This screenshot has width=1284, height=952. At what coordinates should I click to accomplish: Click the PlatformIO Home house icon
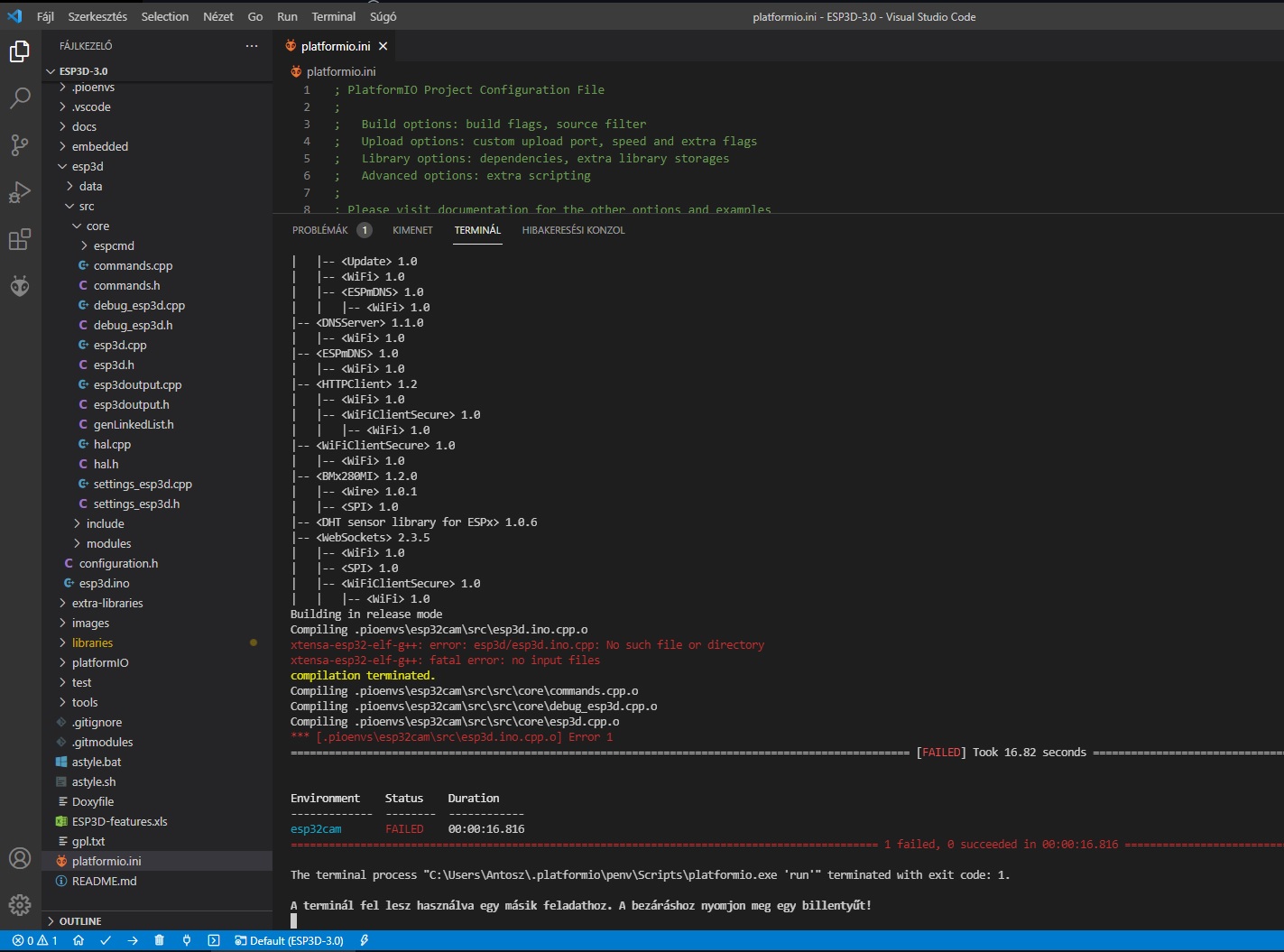pos(79,940)
